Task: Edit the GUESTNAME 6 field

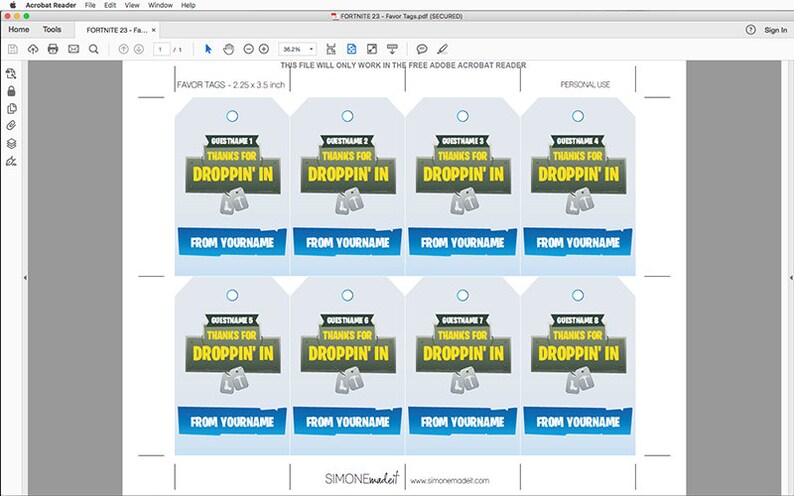Action: click(x=347, y=320)
